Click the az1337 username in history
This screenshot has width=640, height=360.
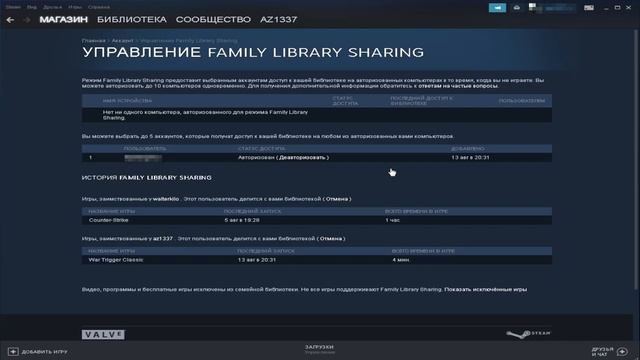click(x=163, y=238)
